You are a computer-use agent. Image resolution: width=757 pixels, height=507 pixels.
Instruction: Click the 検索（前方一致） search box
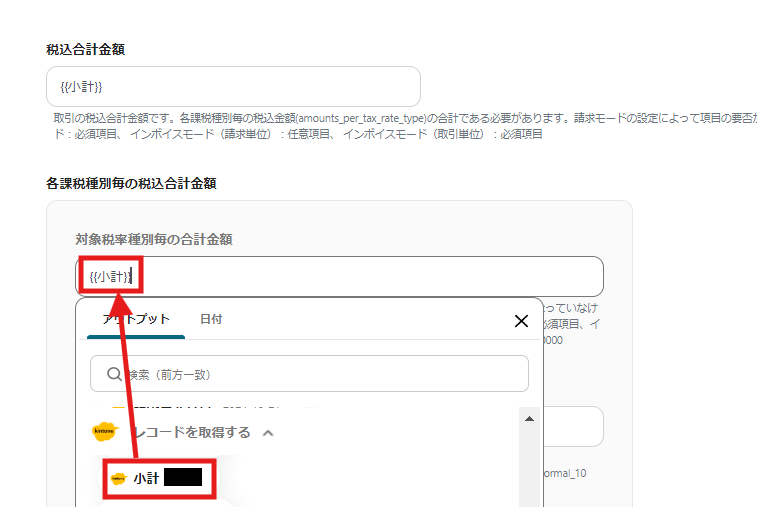tap(309, 374)
